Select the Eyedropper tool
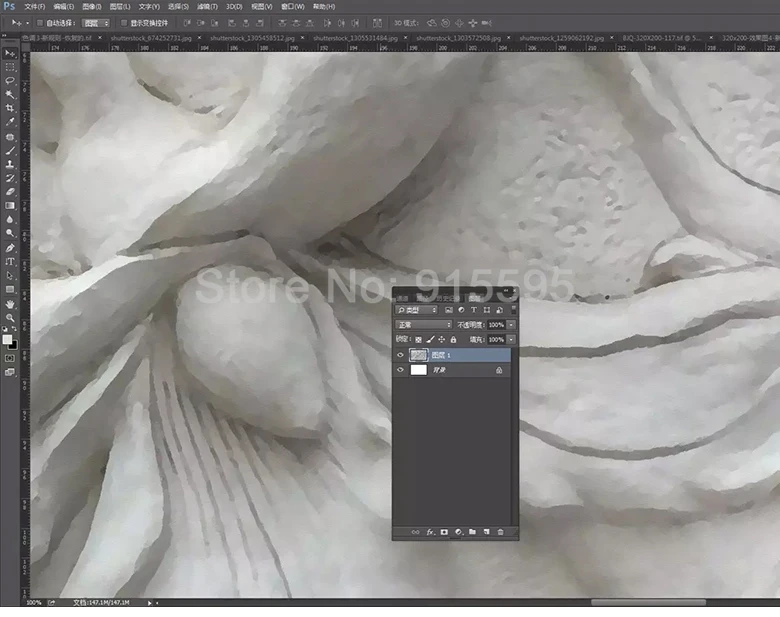The image size is (780, 617). 10,122
